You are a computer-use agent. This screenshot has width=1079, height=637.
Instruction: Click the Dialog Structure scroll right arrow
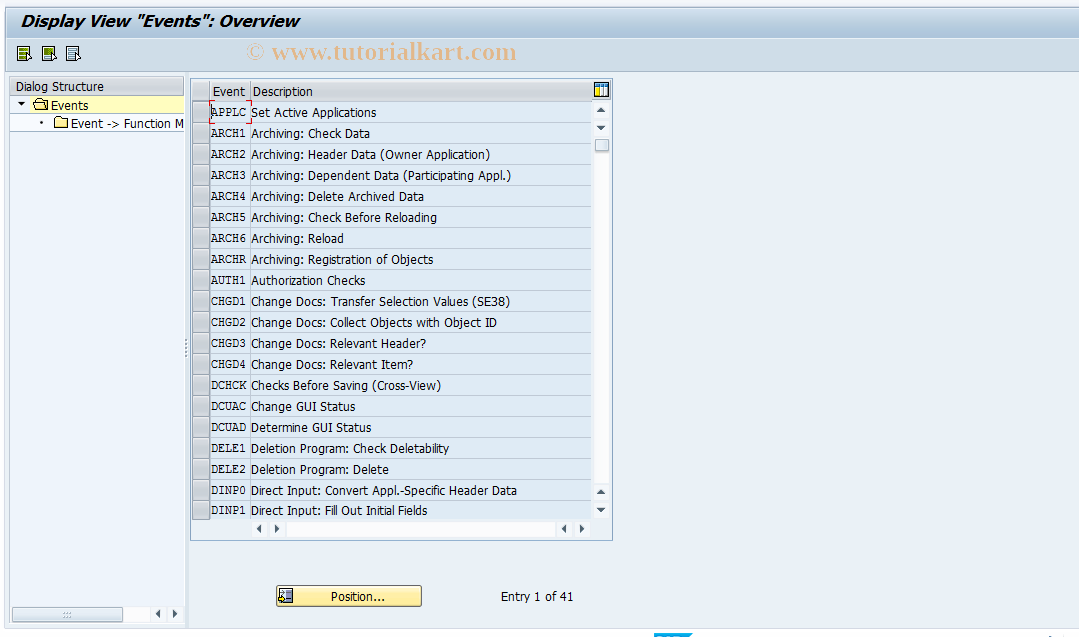click(x=175, y=614)
